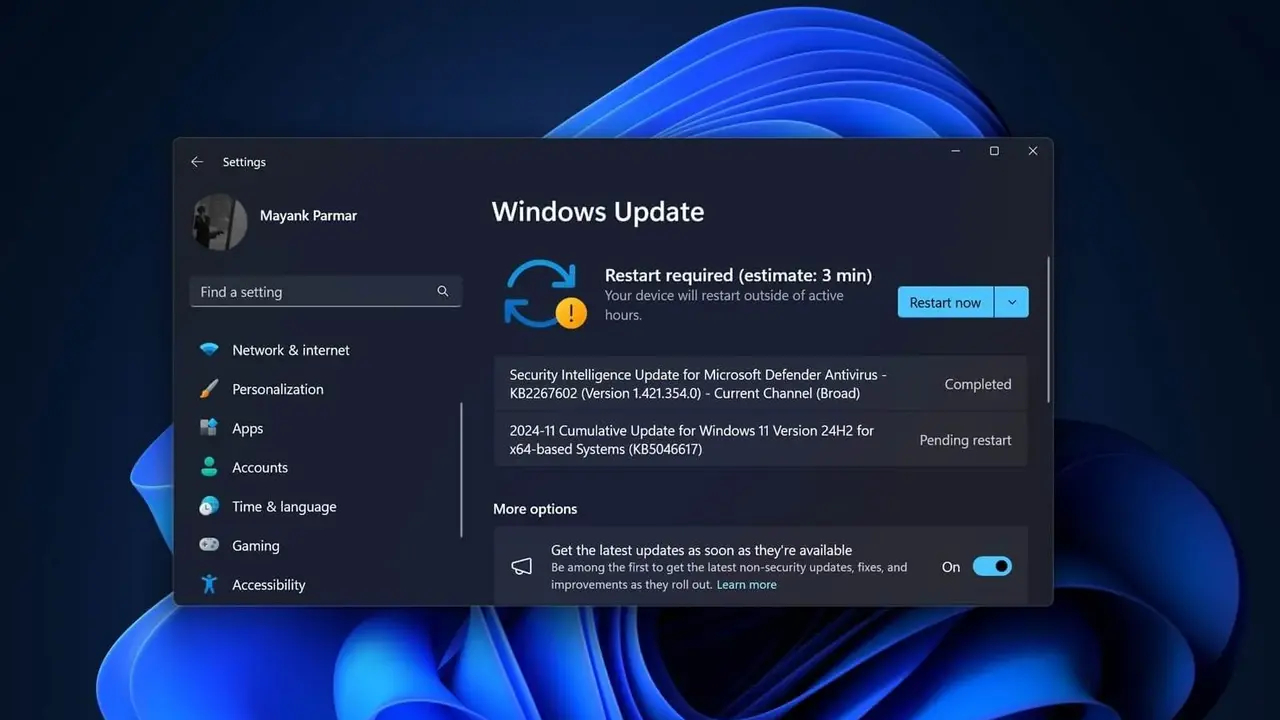Click the megaphone icon beside latest updates
This screenshot has width=1280, height=720.
(x=522, y=567)
